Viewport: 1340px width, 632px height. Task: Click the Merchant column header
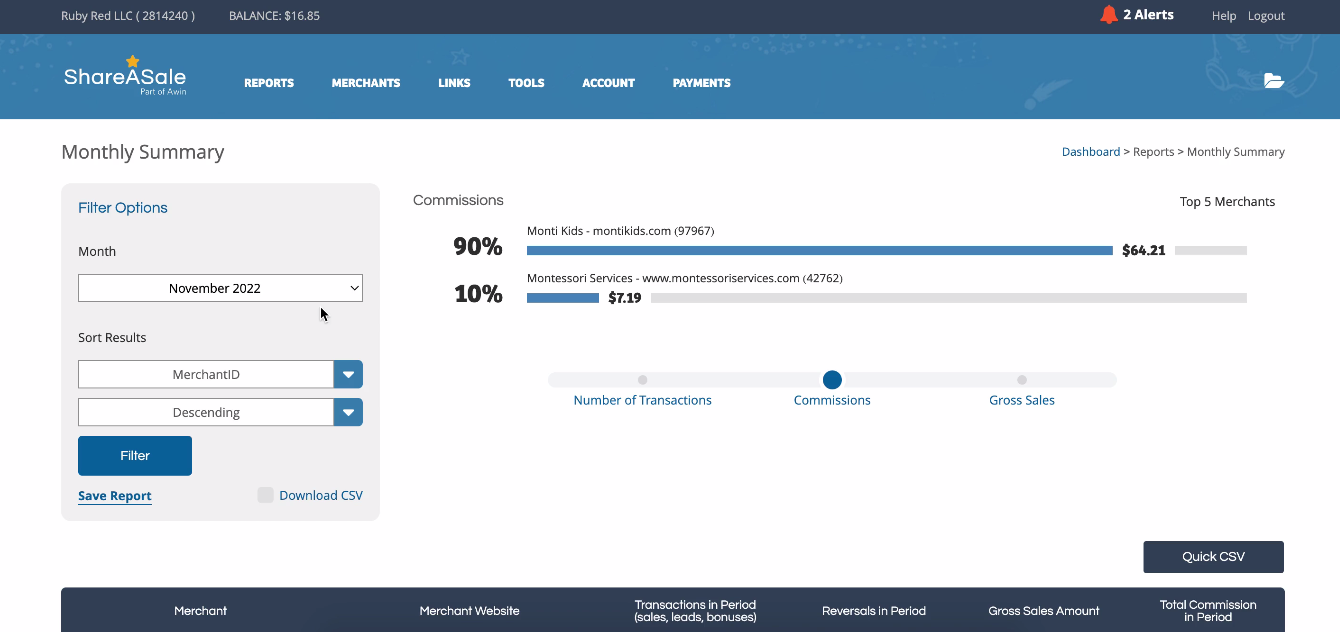pos(201,611)
